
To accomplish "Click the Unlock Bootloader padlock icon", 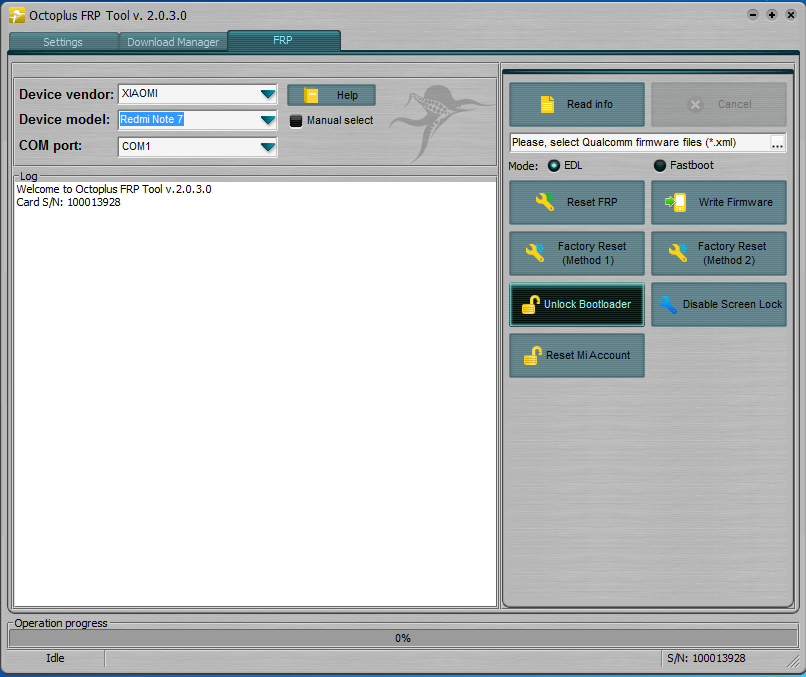I will [531, 304].
